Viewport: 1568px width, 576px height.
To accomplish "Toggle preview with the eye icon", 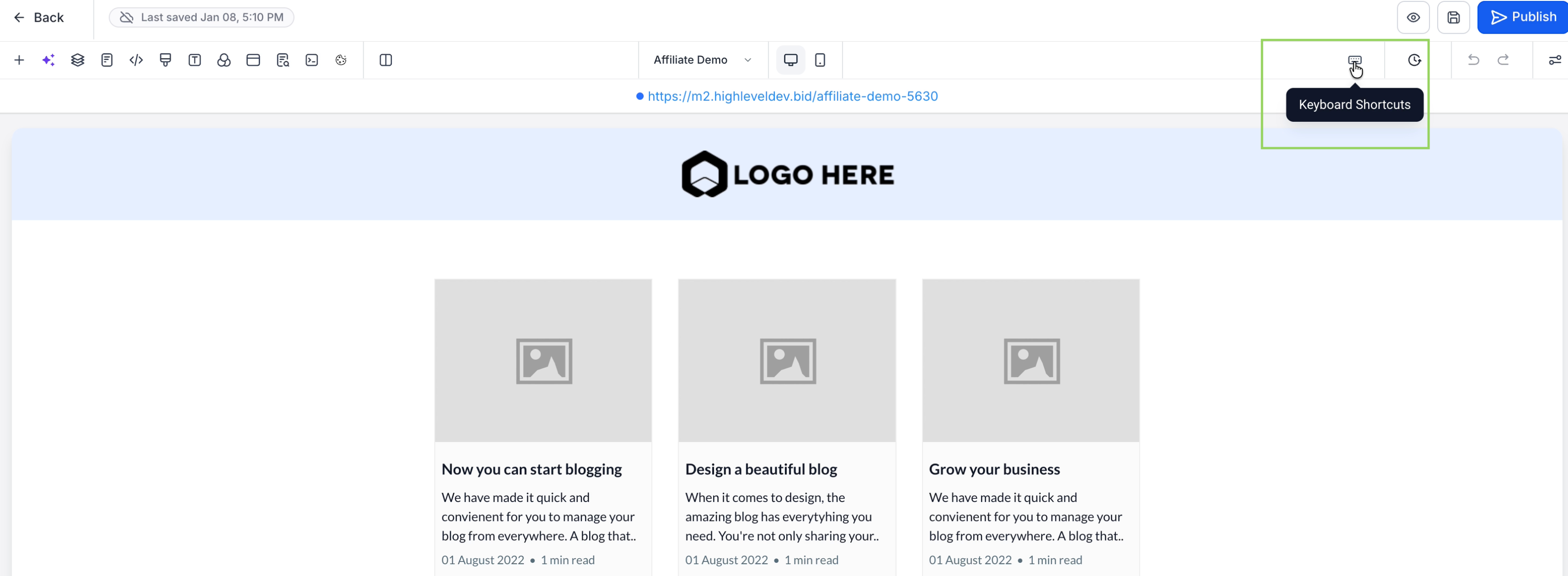I will point(1413,18).
